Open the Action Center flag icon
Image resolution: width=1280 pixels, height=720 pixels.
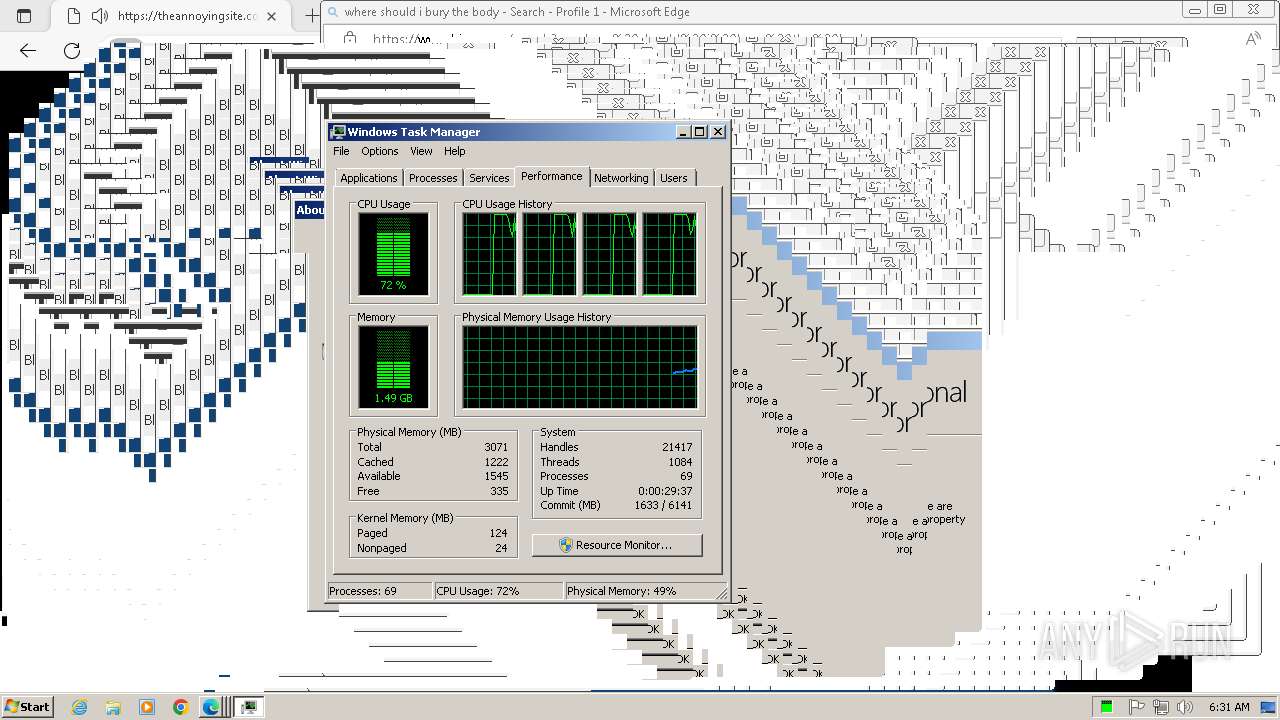1139,707
